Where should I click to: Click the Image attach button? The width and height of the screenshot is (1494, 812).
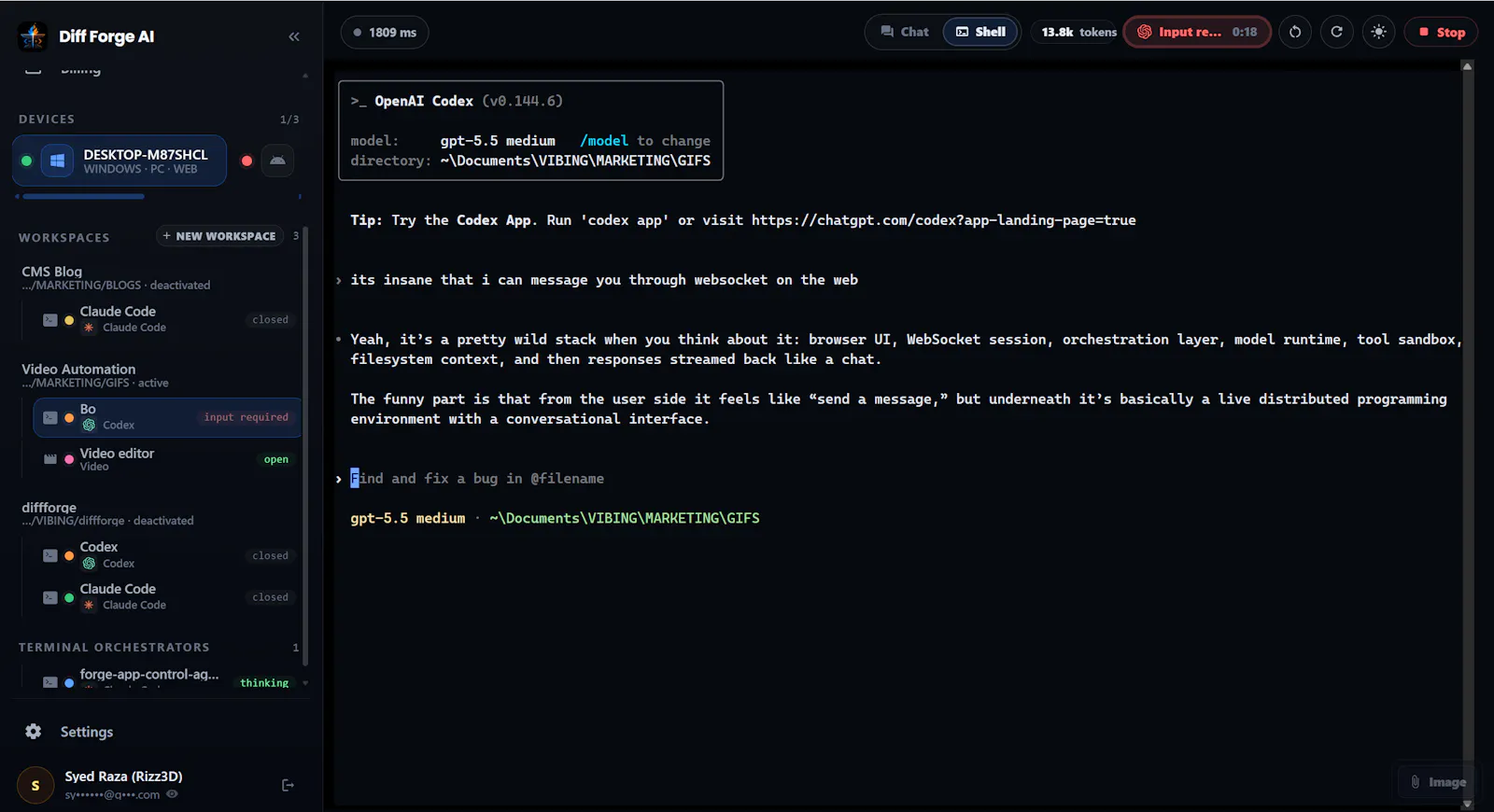(x=1438, y=782)
